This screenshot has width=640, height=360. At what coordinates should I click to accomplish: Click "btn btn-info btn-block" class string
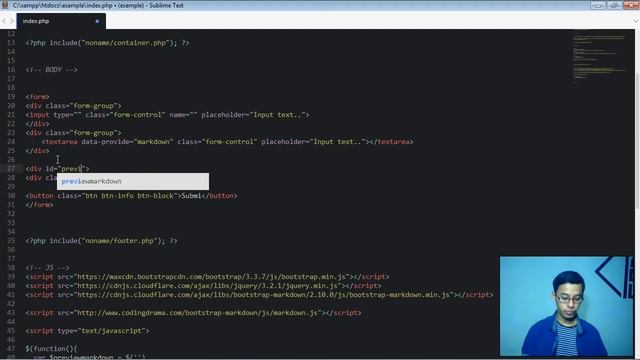(129, 196)
